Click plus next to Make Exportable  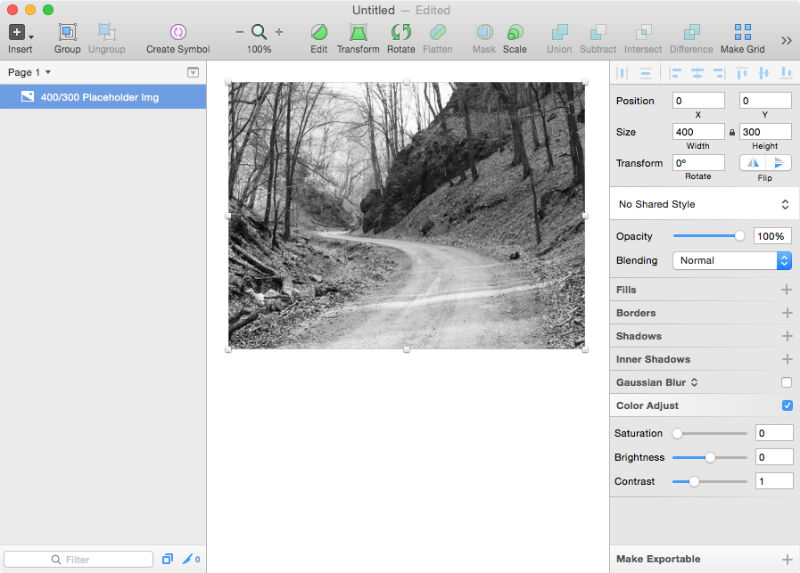(x=786, y=559)
